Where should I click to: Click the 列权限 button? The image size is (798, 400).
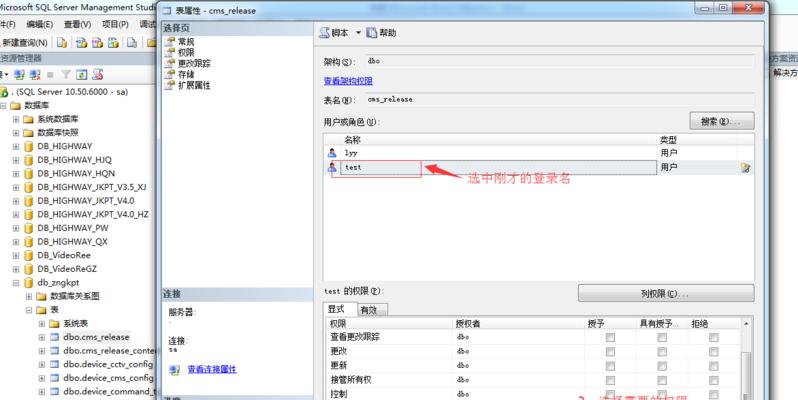pos(666,294)
